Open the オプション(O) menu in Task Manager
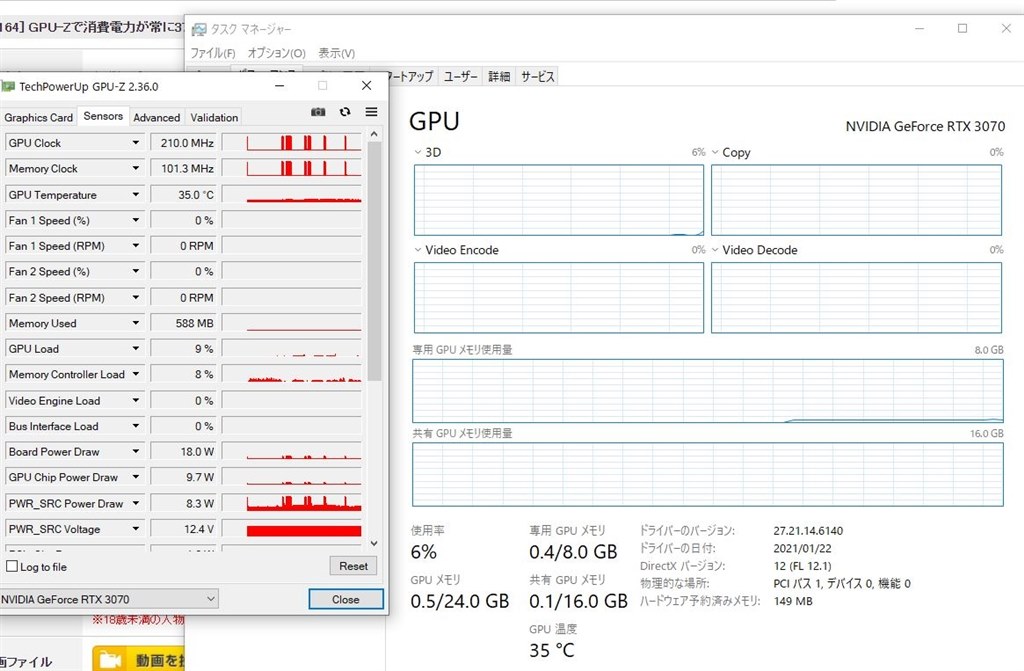1024x671 pixels. 276,53
